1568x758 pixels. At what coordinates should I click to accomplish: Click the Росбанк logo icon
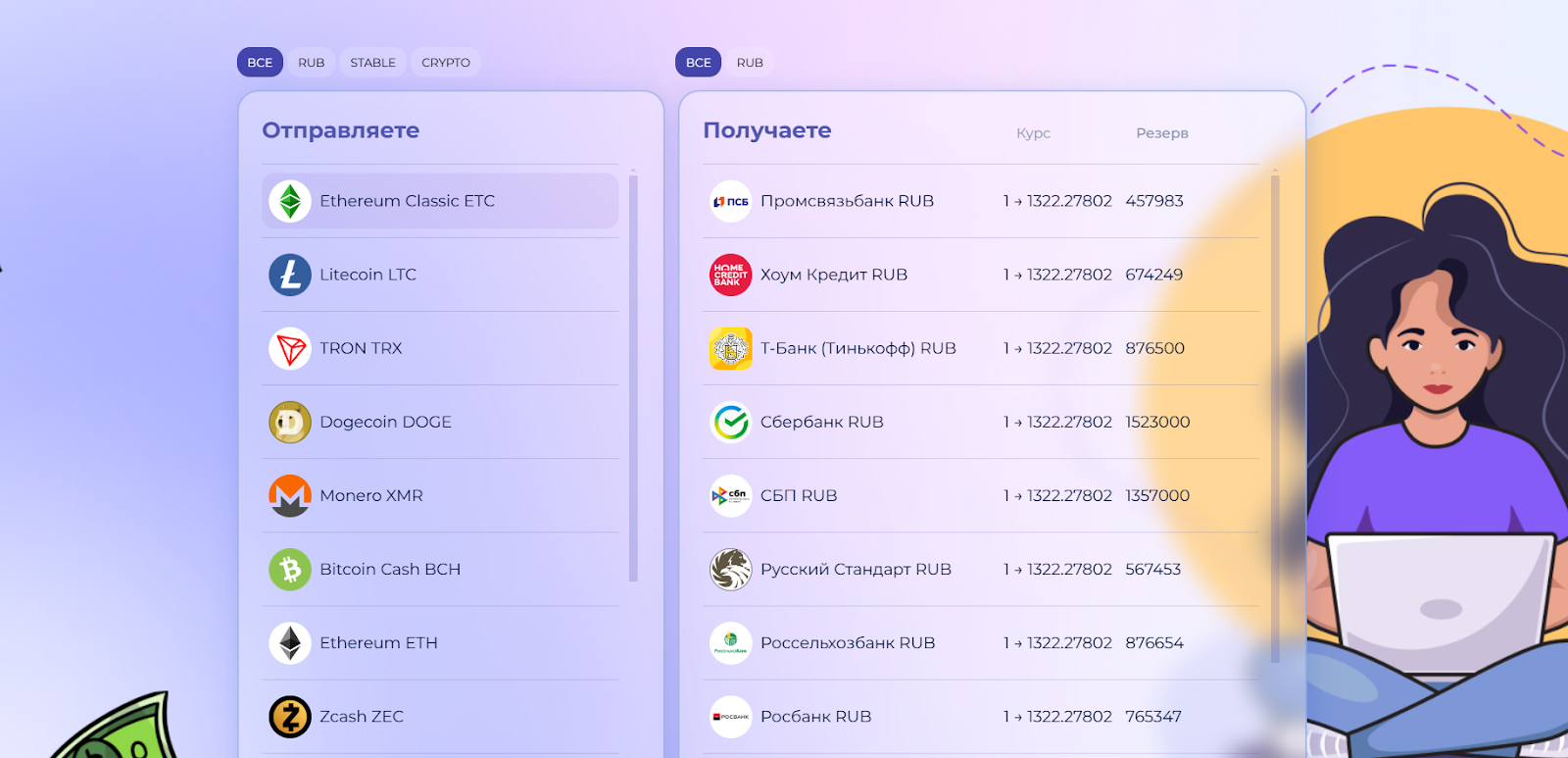point(731,717)
